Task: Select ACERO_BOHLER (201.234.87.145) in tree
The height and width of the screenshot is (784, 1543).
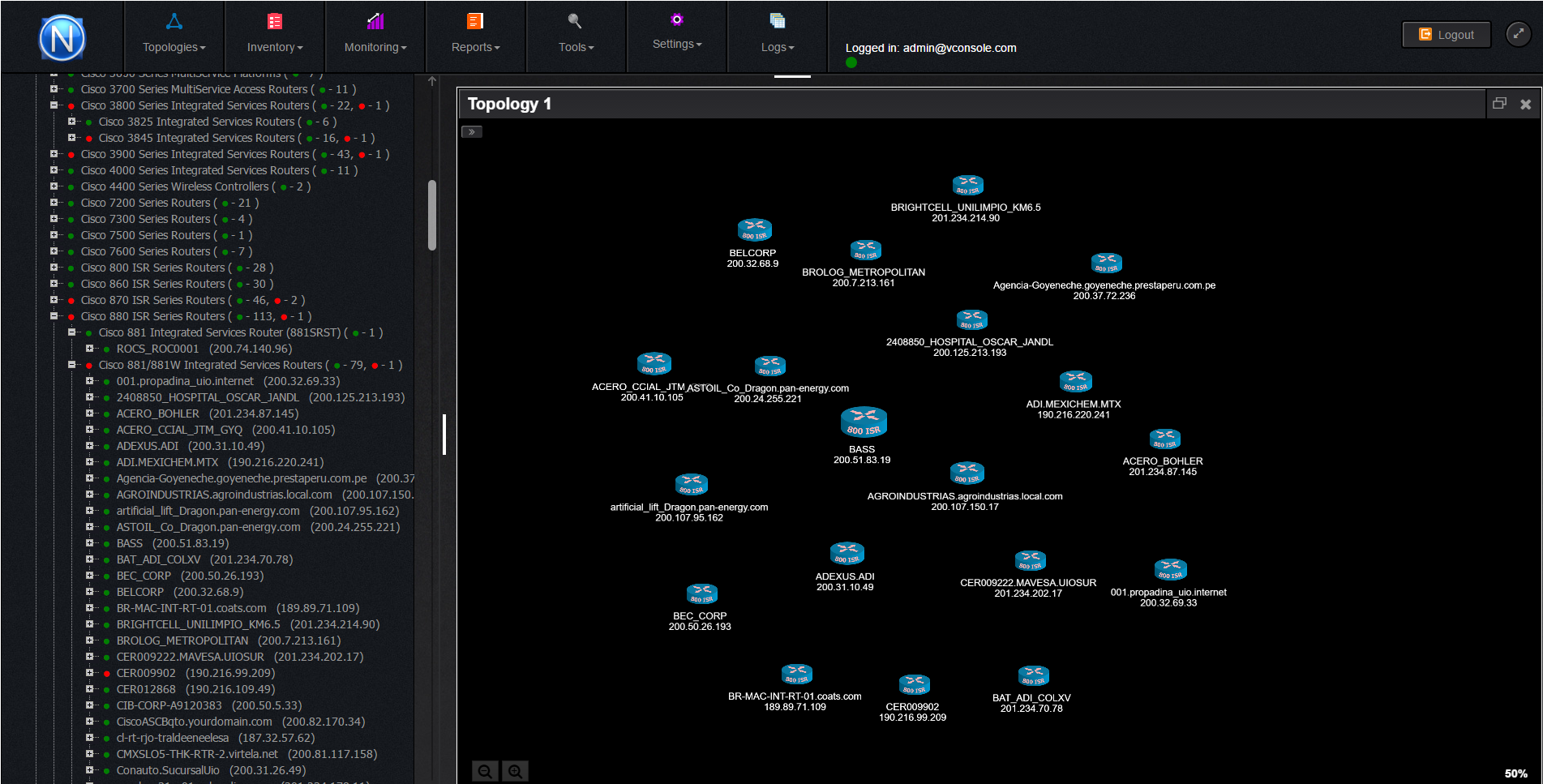Action: (x=208, y=413)
